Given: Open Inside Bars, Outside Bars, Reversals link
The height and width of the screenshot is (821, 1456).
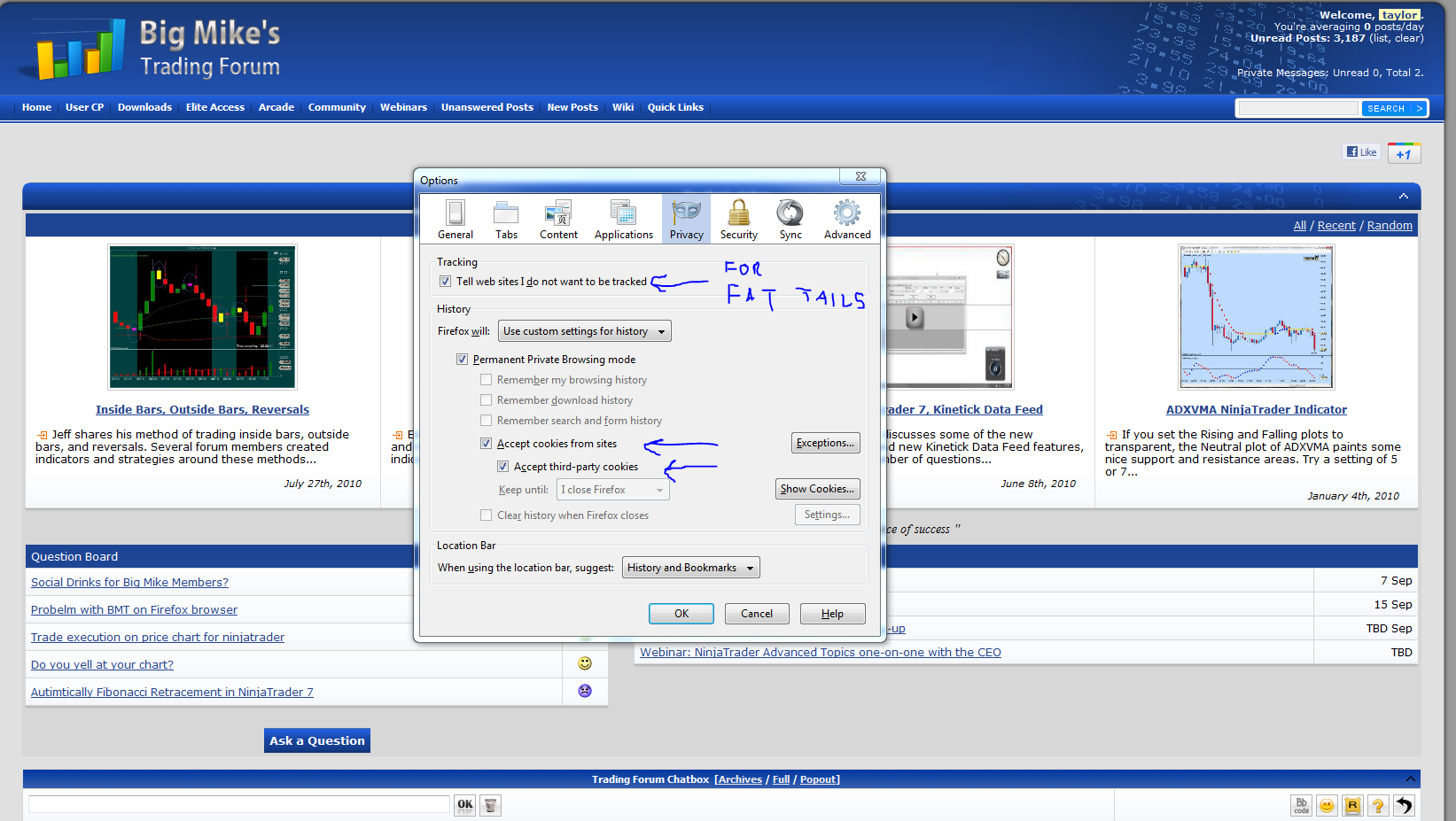Looking at the screenshot, I should [202, 409].
